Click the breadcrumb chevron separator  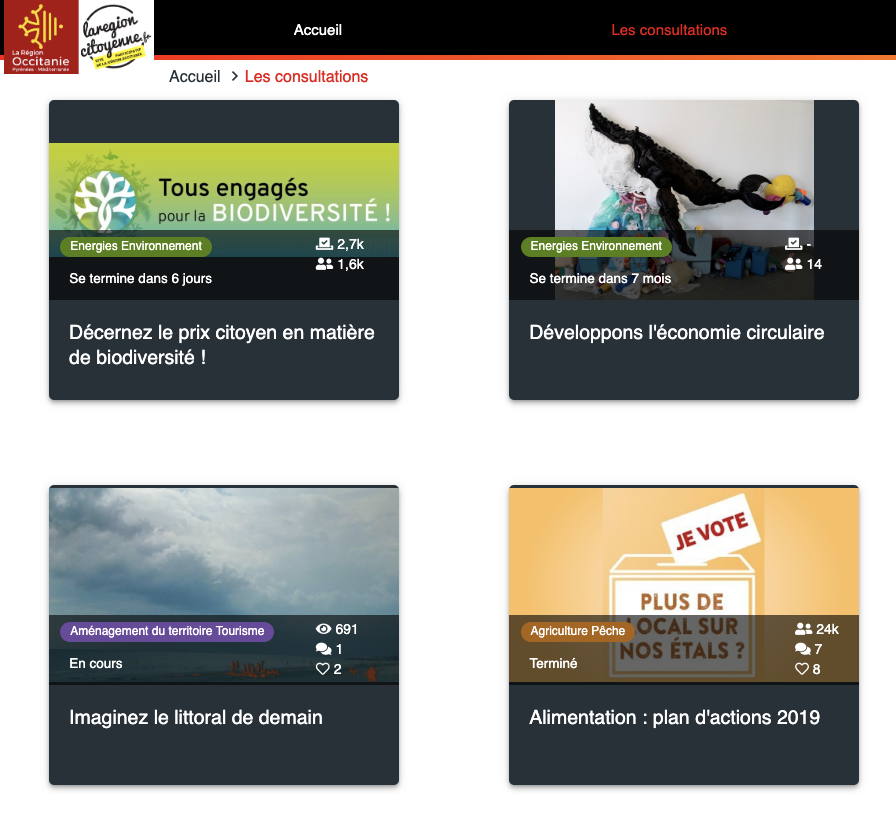coord(234,76)
